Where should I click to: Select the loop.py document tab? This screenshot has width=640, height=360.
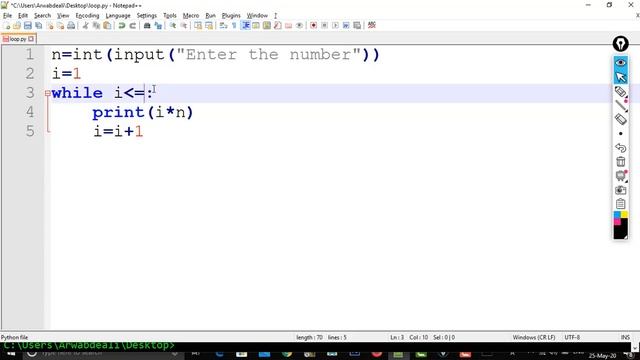pyautogui.click(x=18, y=39)
